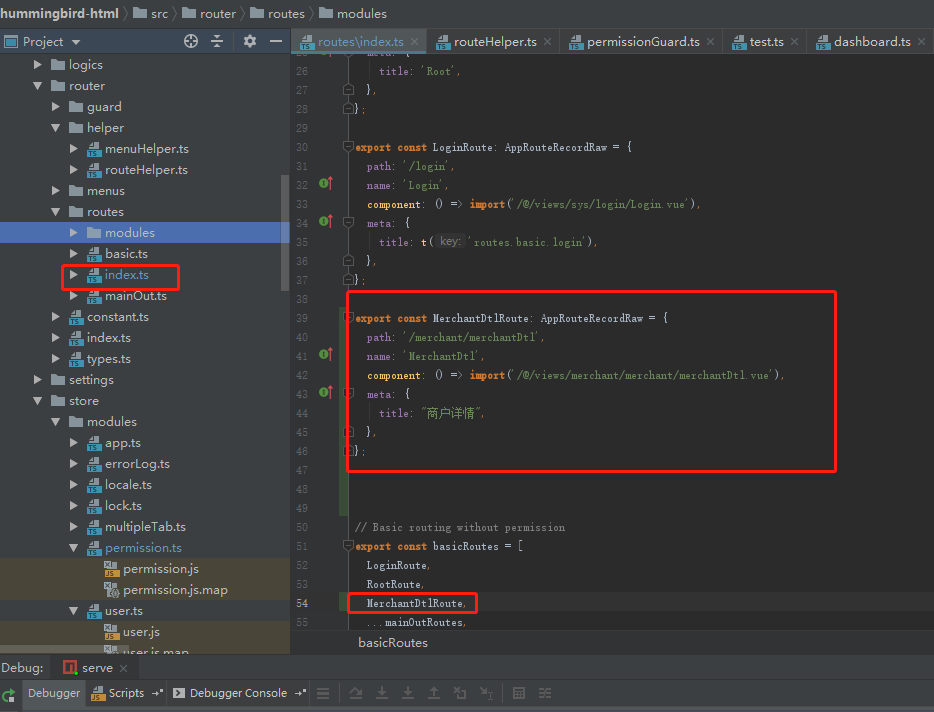
Task: Click restore layout icon beside Debugger Console
Action: tap(300, 693)
